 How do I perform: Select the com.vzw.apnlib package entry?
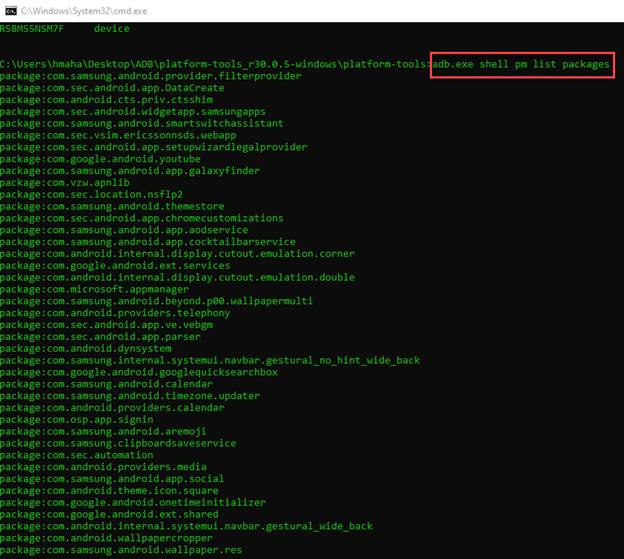tap(66, 183)
